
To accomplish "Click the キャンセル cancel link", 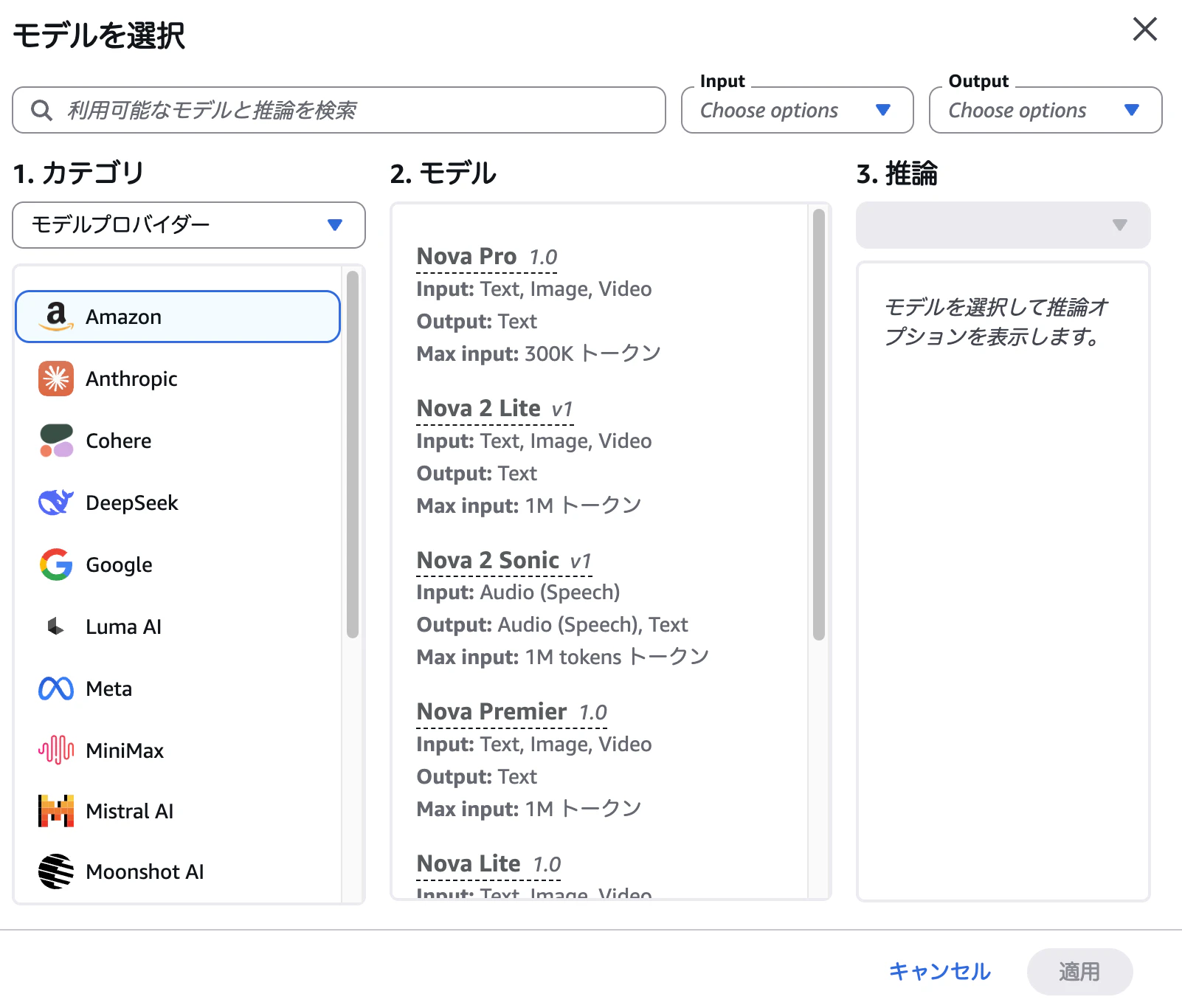I will [x=939, y=971].
